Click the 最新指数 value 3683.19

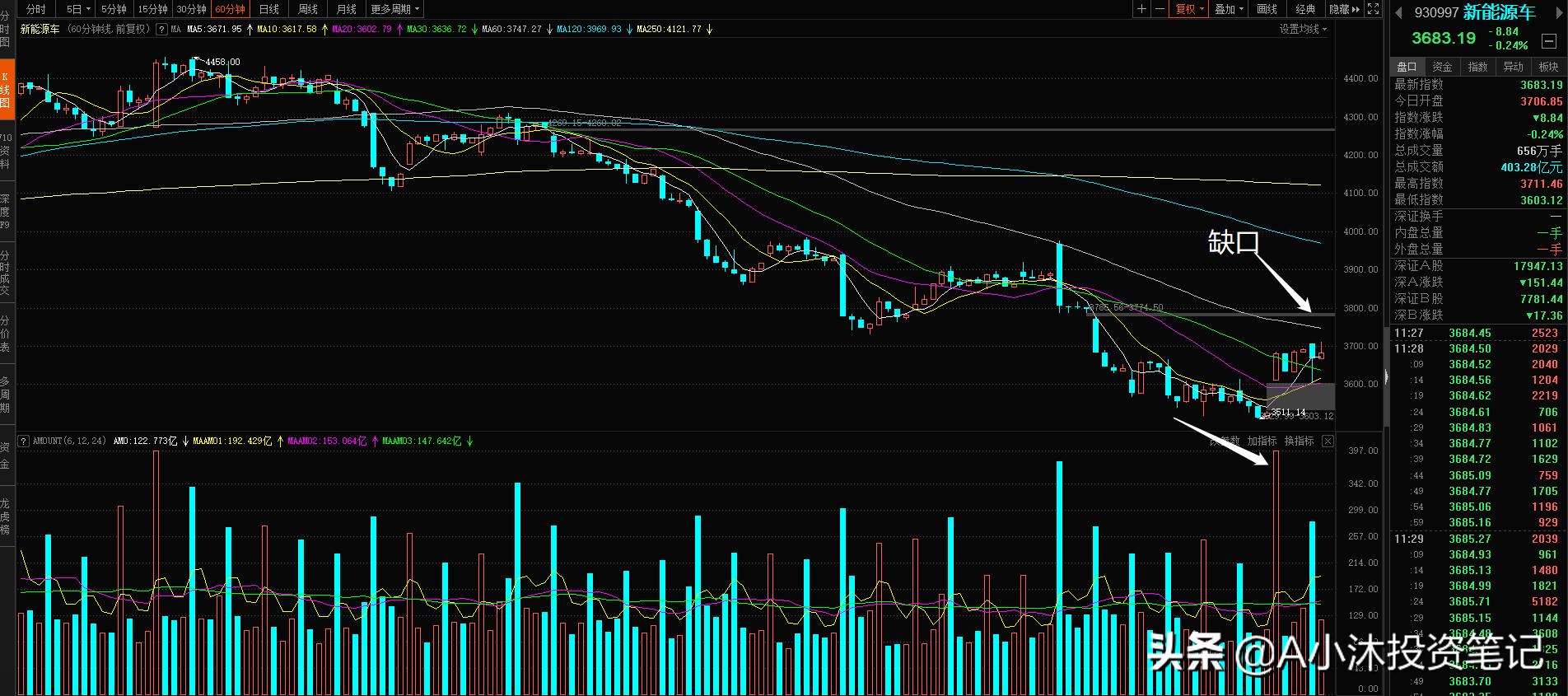pos(1541,85)
